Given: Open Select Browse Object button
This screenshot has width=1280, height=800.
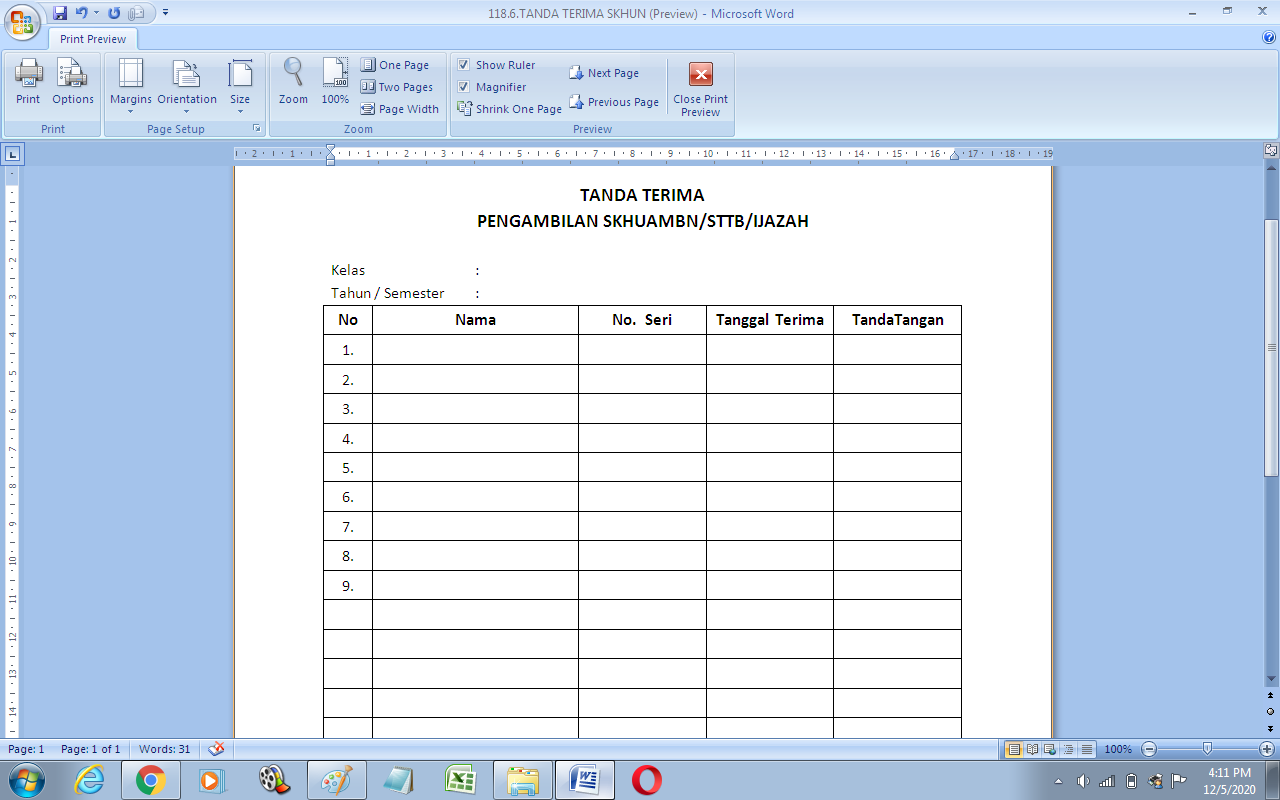Looking at the screenshot, I should (1271, 711).
